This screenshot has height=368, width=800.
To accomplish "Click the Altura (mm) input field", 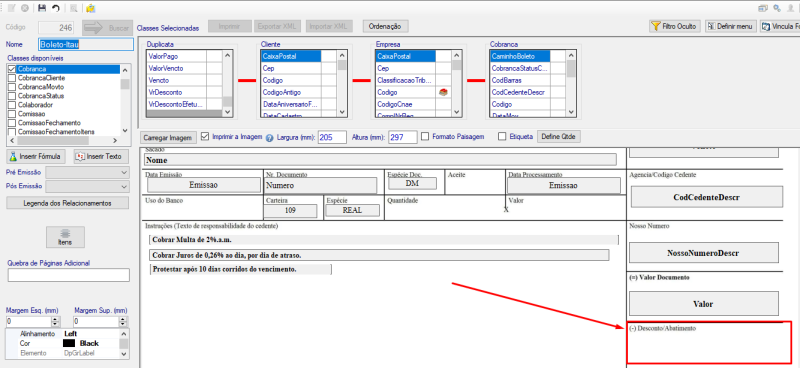I will [403, 137].
